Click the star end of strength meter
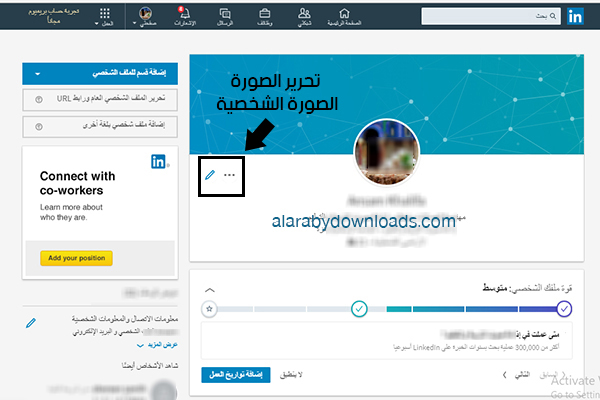Image resolution: width=600 pixels, height=400 pixels. click(x=209, y=309)
